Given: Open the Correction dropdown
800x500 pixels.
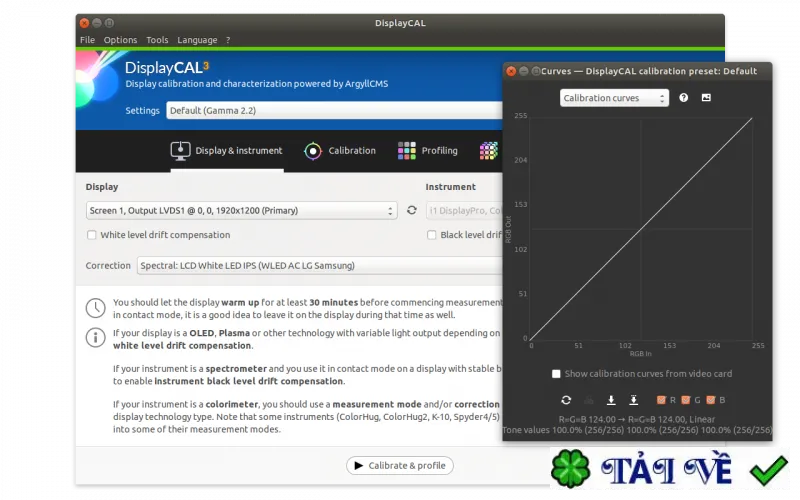Looking at the screenshot, I should [319, 265].
